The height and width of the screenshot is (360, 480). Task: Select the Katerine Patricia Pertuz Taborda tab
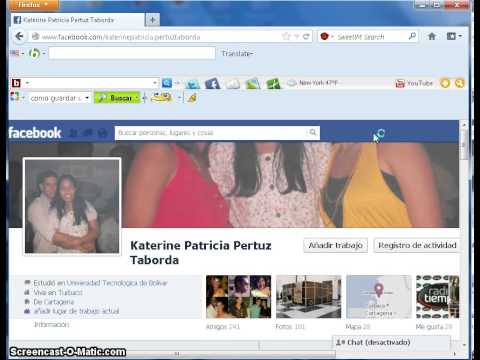pyautogui.click(x=79, y=20)
